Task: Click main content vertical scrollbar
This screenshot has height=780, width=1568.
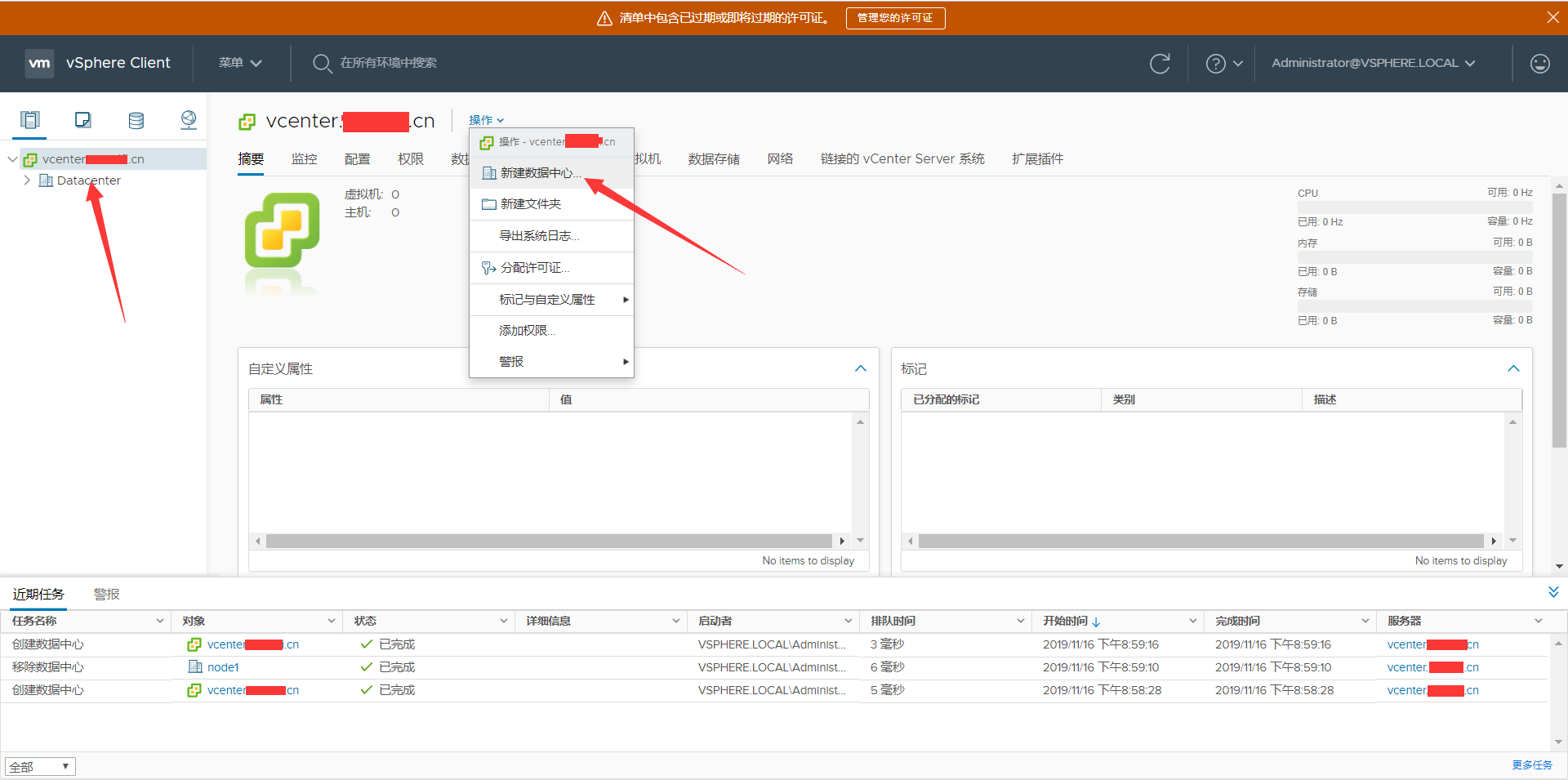Action: pyautogui.click(x=1559, y=320)
